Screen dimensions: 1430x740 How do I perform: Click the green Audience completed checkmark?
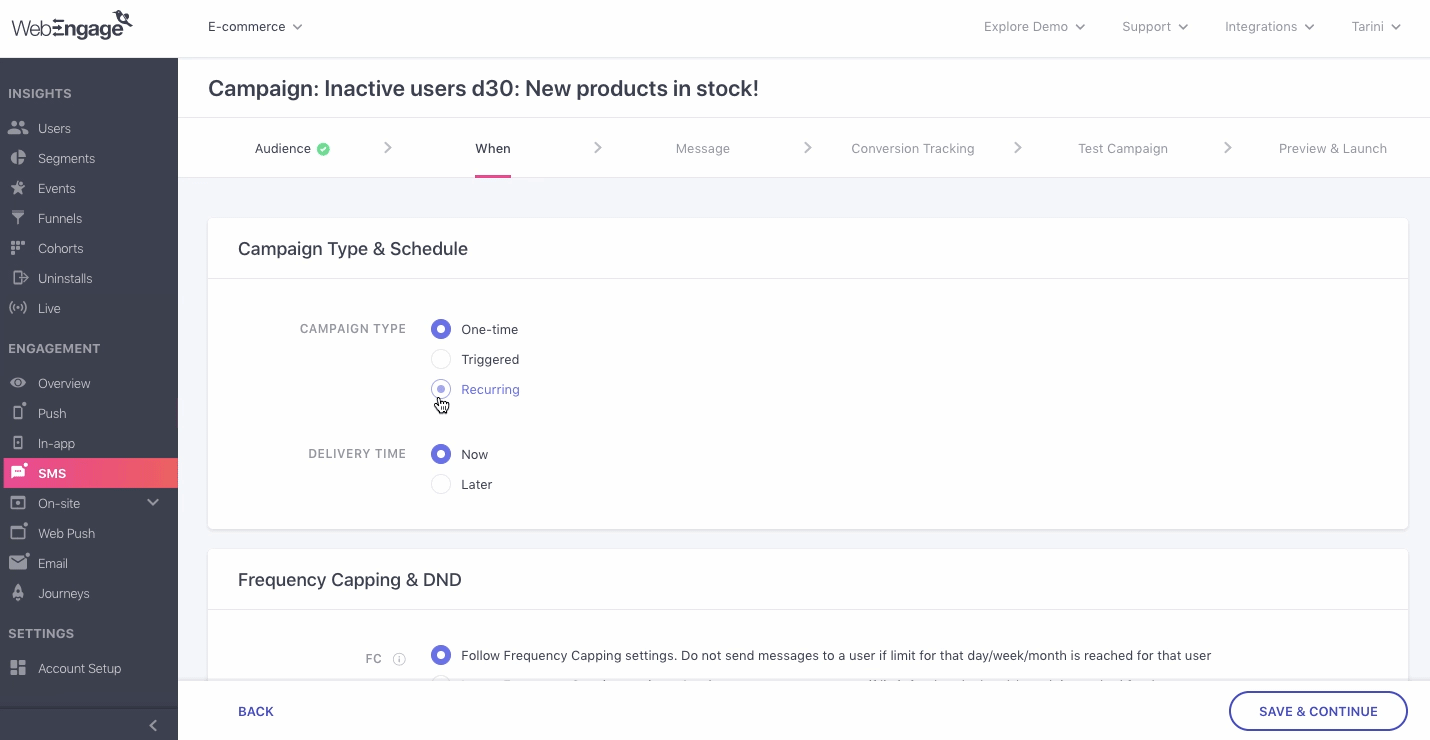[323, 149]
